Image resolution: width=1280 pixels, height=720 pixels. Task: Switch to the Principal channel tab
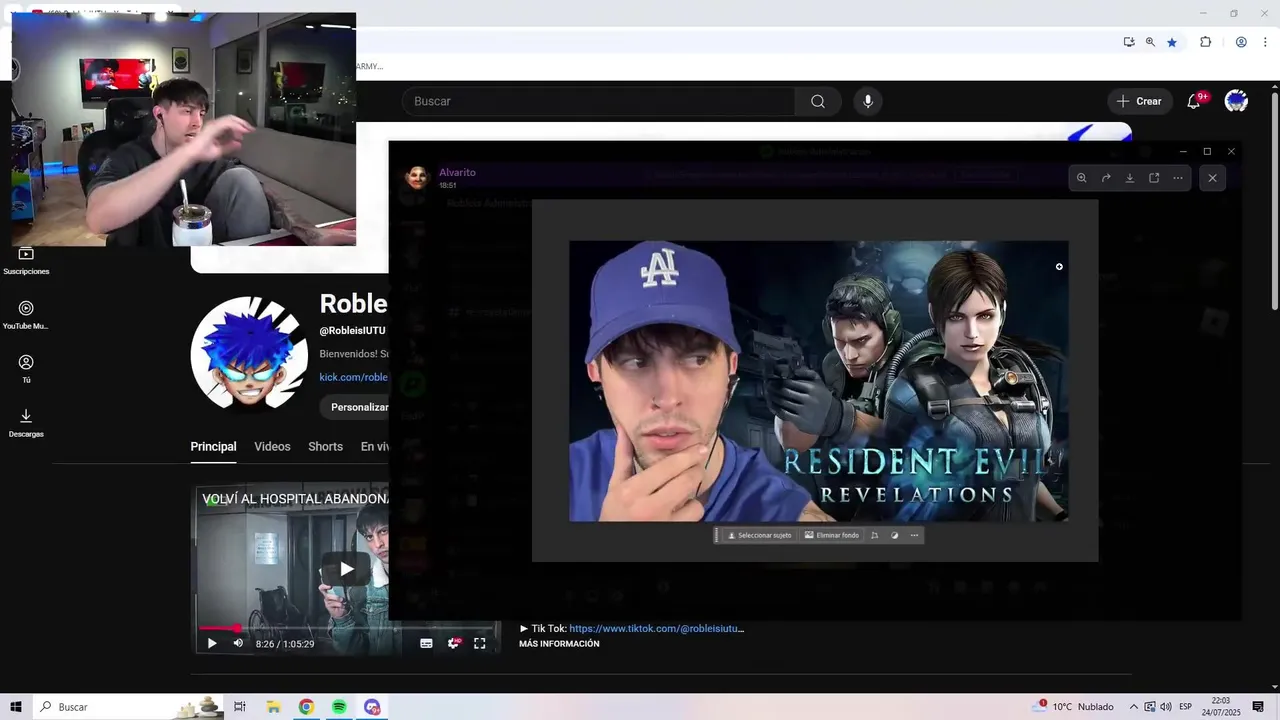coord(213,447)
